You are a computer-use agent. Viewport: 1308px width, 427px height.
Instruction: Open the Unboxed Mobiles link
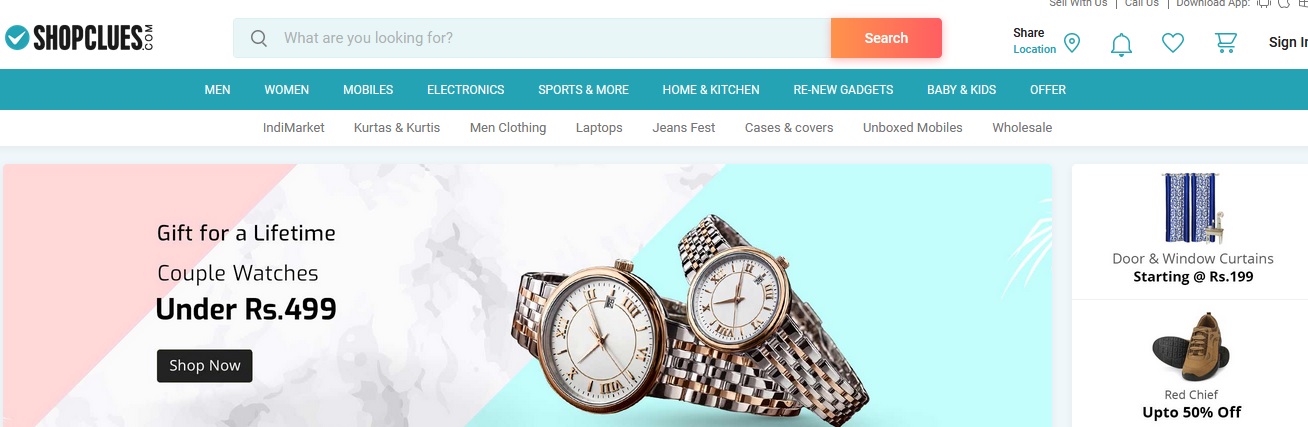pos(913,127)
